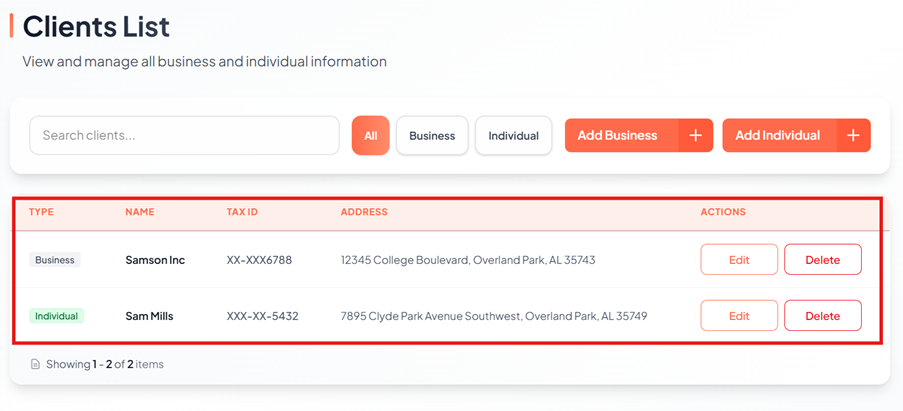The height and width of the screenshot is (411, 903).
Task: Select the All filter
Action: [x=370, y=136]
